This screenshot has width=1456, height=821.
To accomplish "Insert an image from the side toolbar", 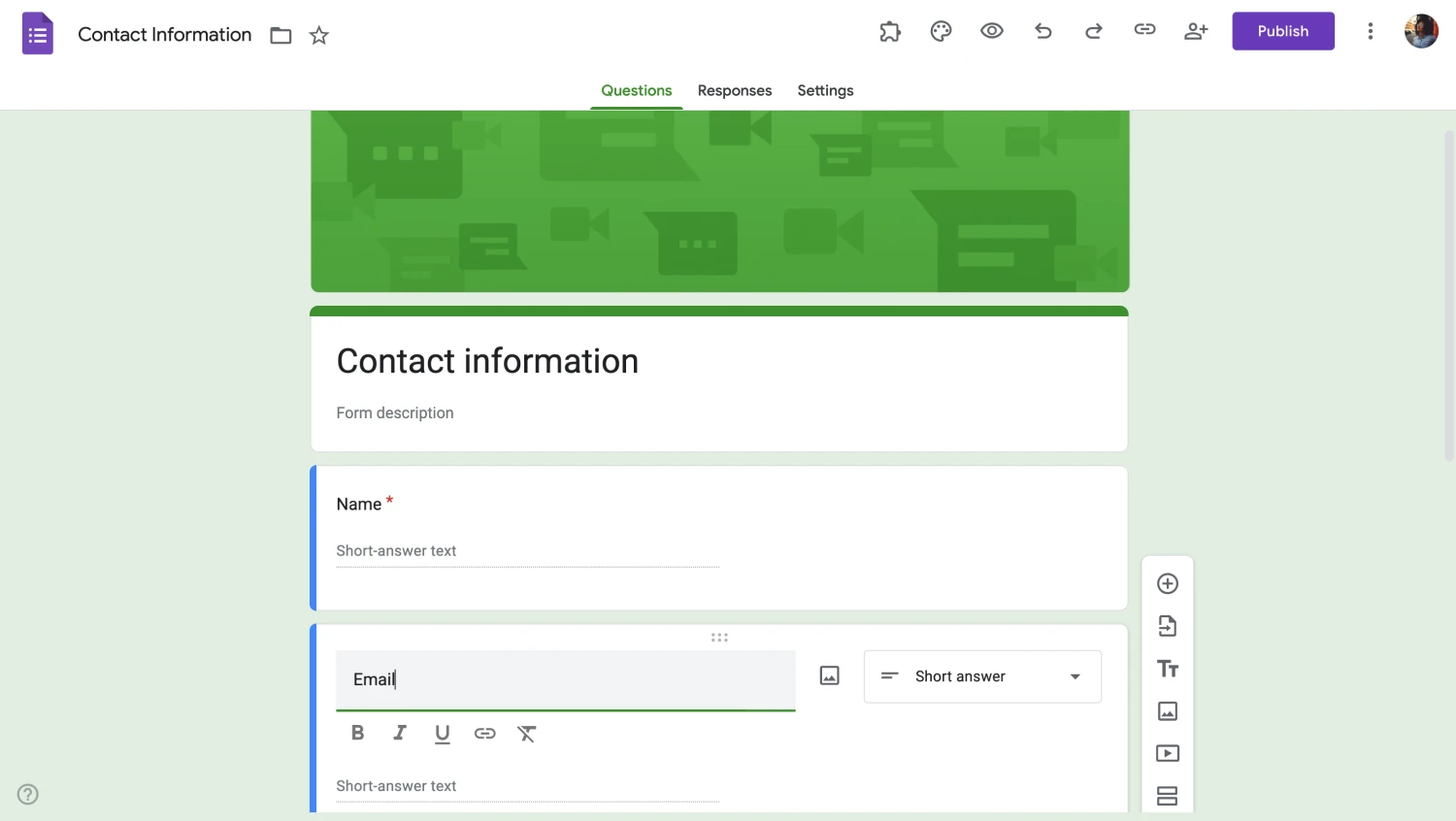I will point(1167,710).
